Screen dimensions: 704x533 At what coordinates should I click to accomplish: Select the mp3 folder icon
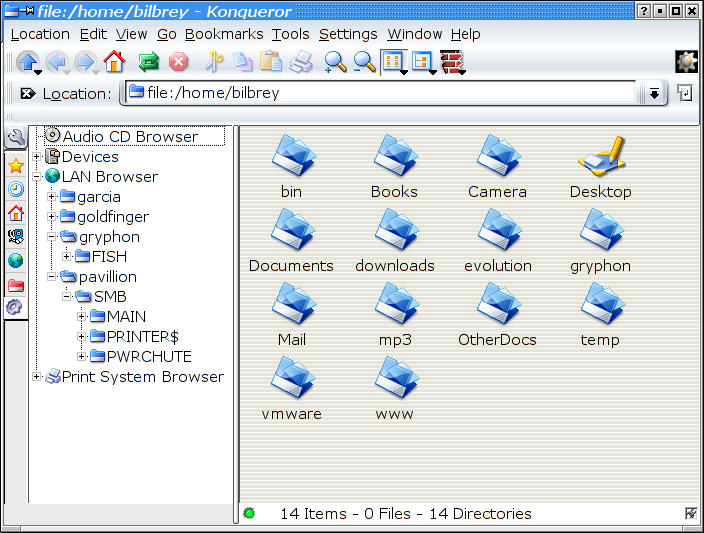(395, 315)
